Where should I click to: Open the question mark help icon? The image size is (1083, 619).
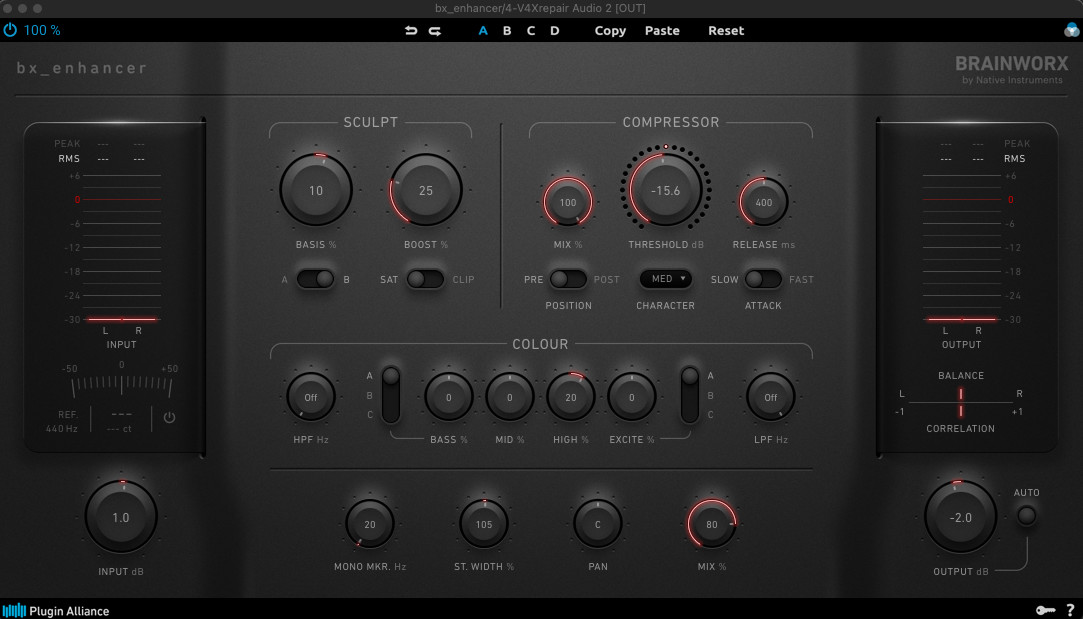tap(1071, 610)
